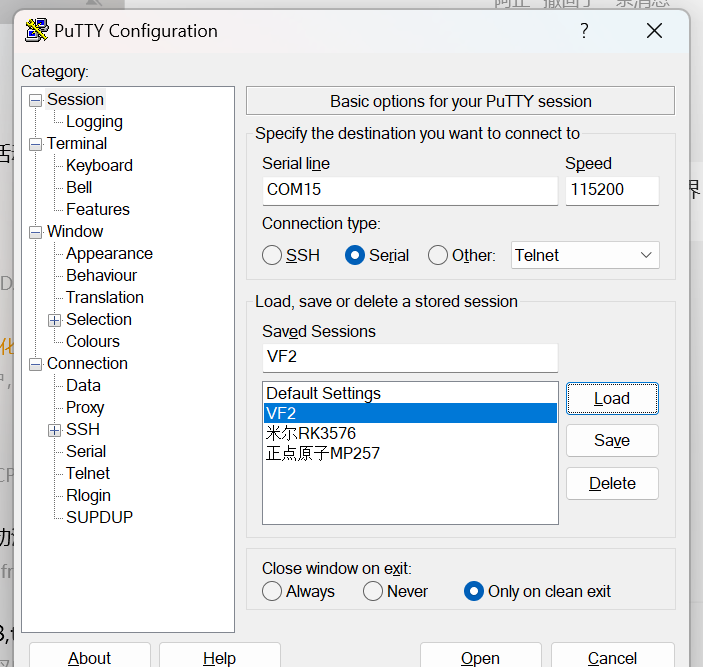Viewport: 703px width, 667px height.
Task: Collapse the Window tree node
Action: [x=35, y=232]
